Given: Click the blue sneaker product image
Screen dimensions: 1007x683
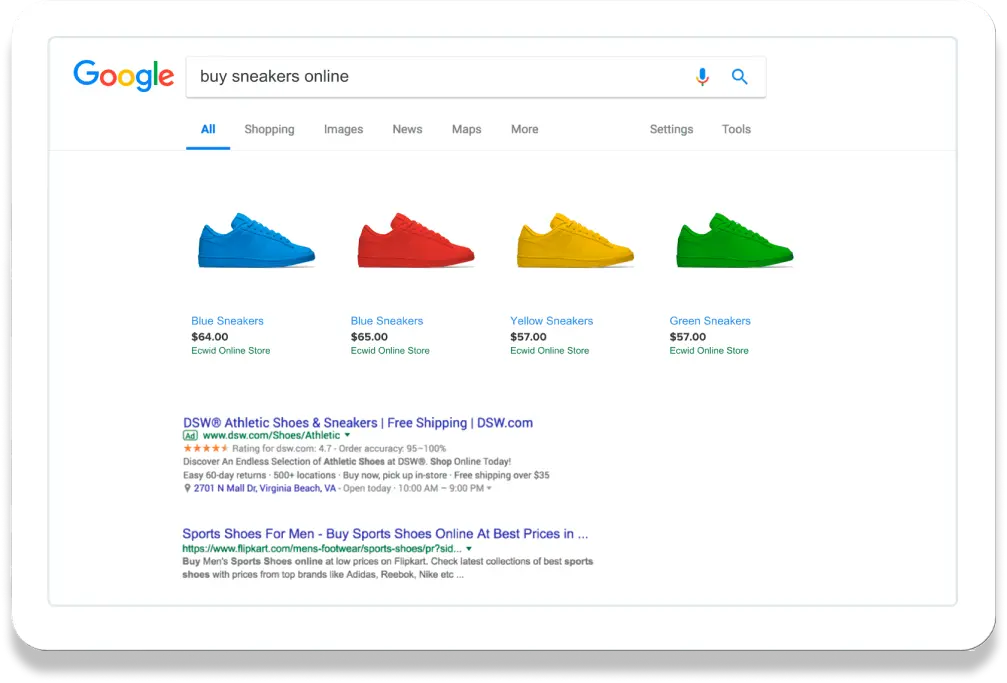Looking at the screenshot, I should [256, 240].
